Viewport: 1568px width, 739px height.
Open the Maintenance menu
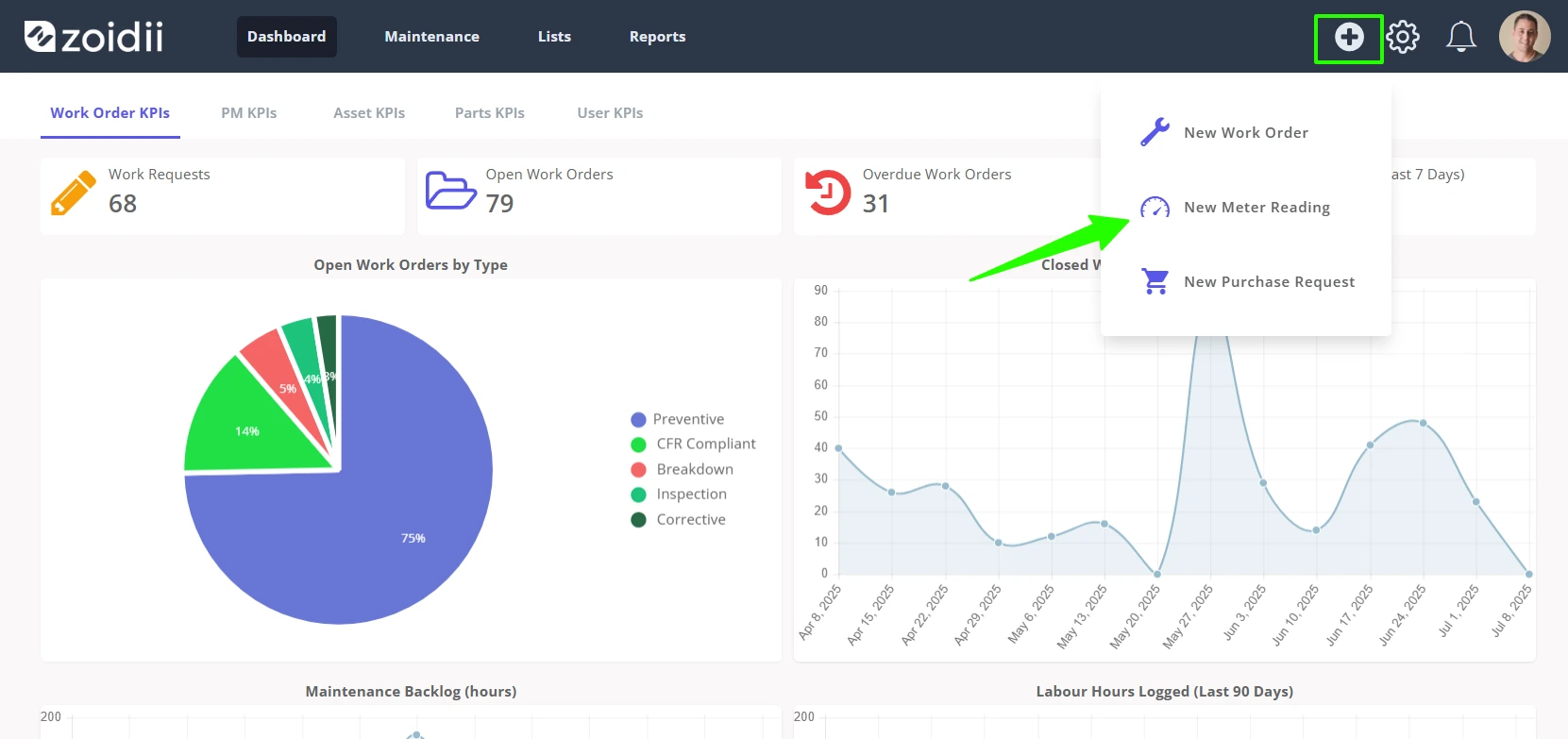tap(431, 37)
